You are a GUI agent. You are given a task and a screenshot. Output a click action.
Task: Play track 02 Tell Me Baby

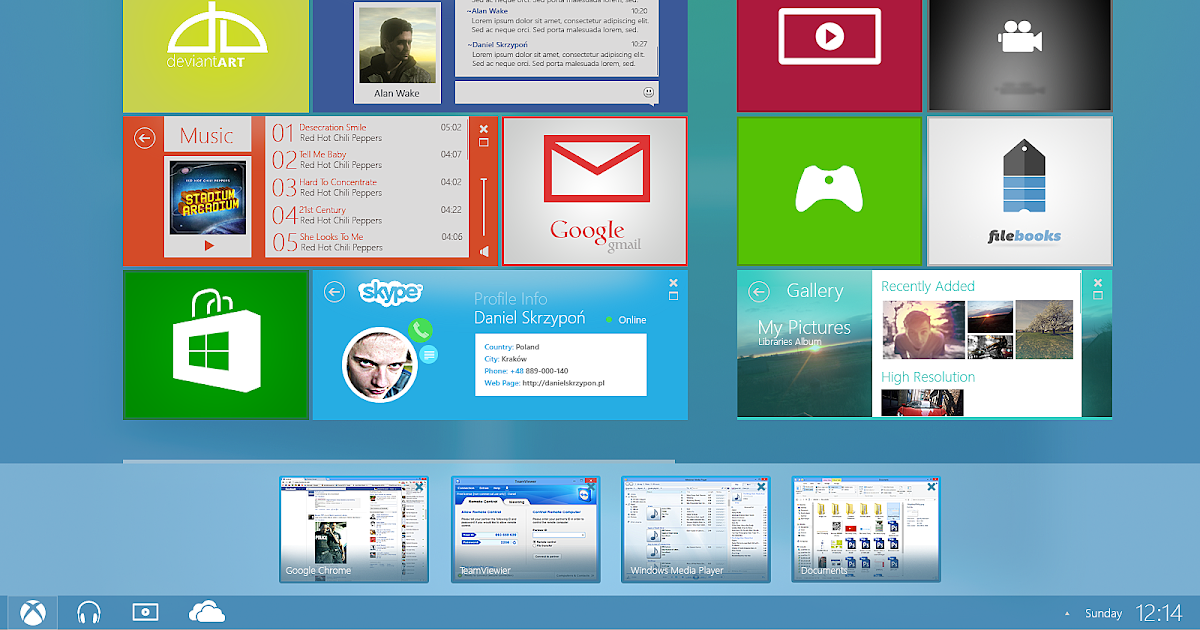tap(368, 160)
